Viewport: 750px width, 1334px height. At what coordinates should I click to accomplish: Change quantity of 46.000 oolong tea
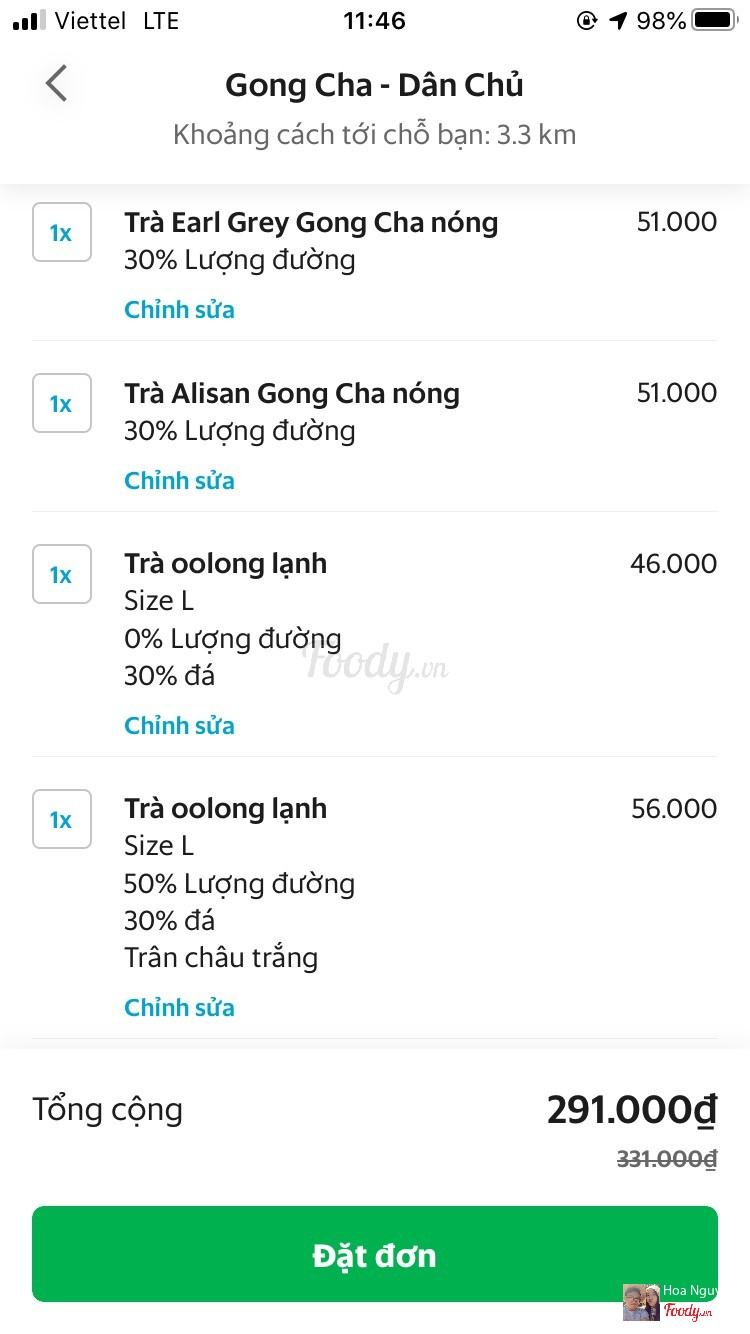click(x=62, y=575)
